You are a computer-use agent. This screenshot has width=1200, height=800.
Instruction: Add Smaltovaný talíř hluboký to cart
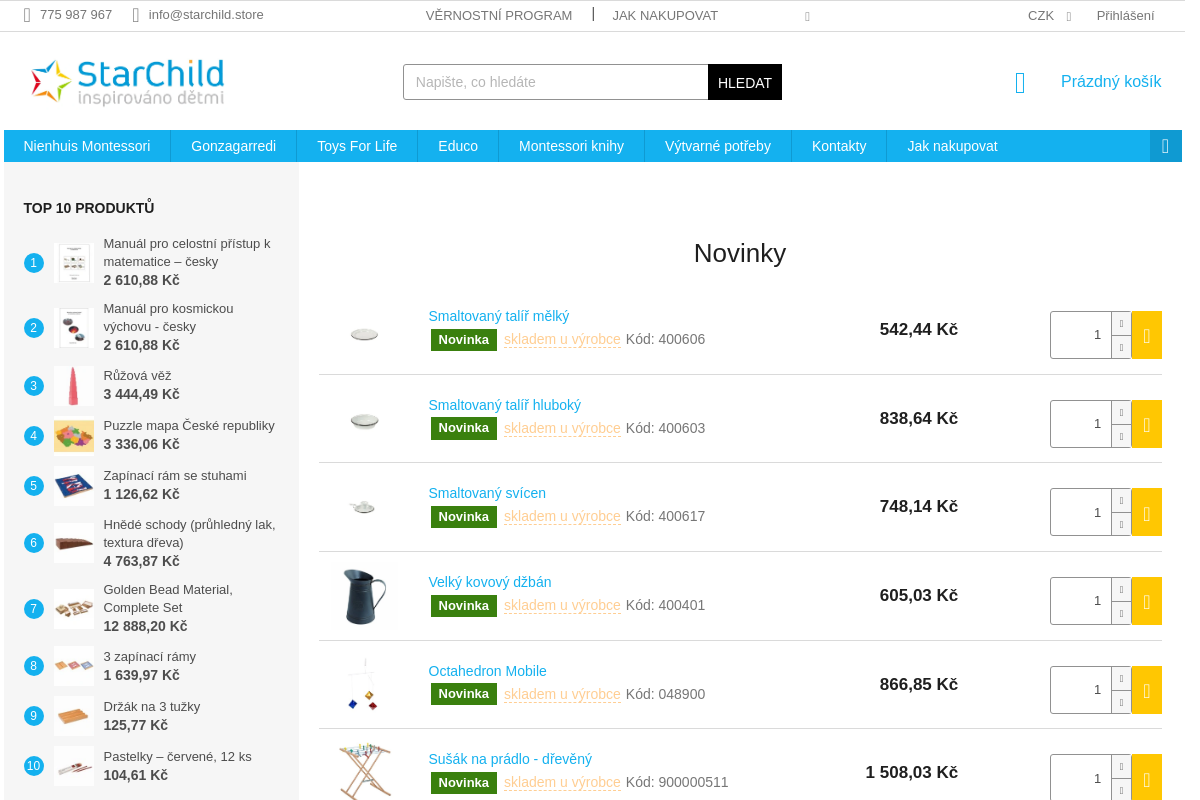point(1146,424)
